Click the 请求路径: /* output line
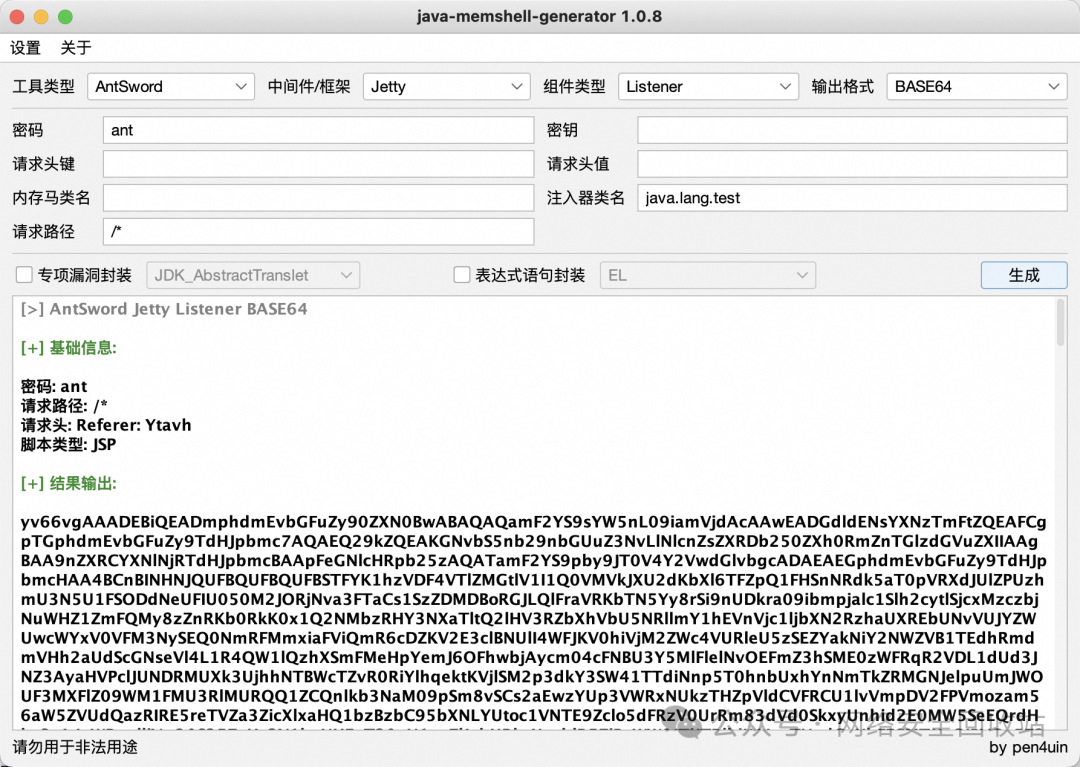 point(64,406)
